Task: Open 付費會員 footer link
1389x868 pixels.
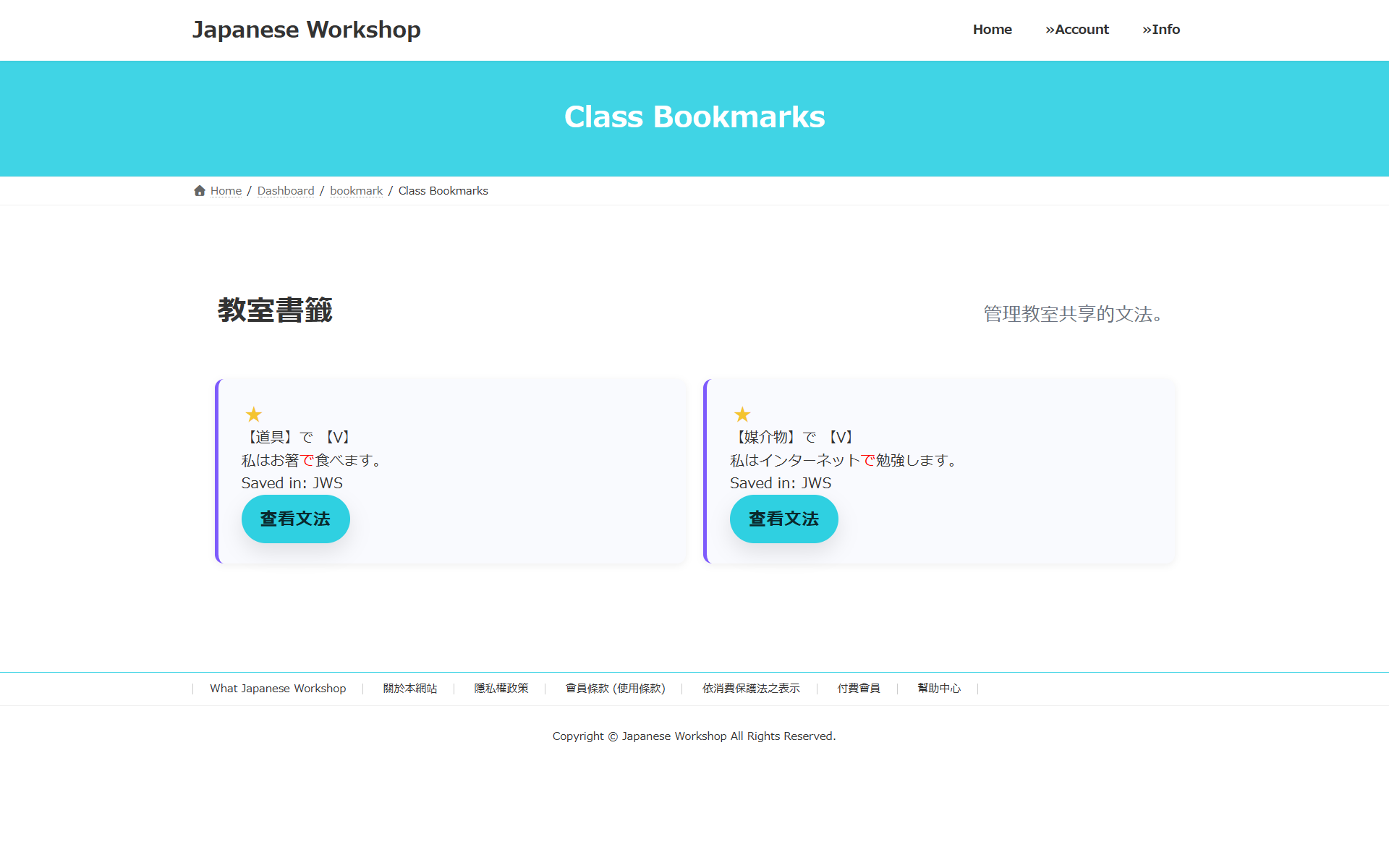Action: pos(858,689)
